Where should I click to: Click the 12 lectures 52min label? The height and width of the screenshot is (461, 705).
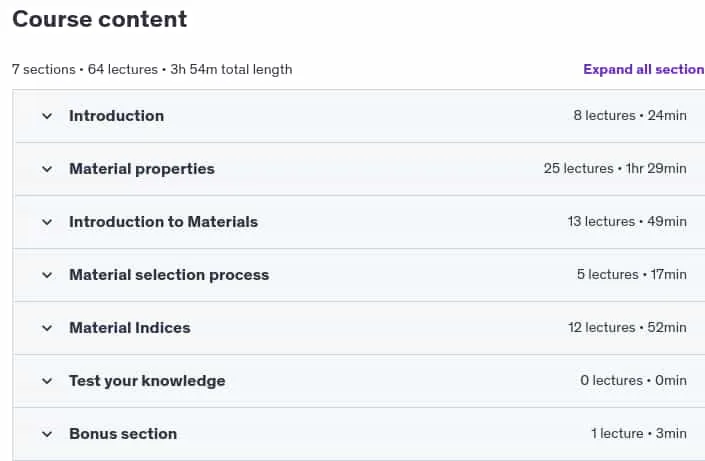627,328
